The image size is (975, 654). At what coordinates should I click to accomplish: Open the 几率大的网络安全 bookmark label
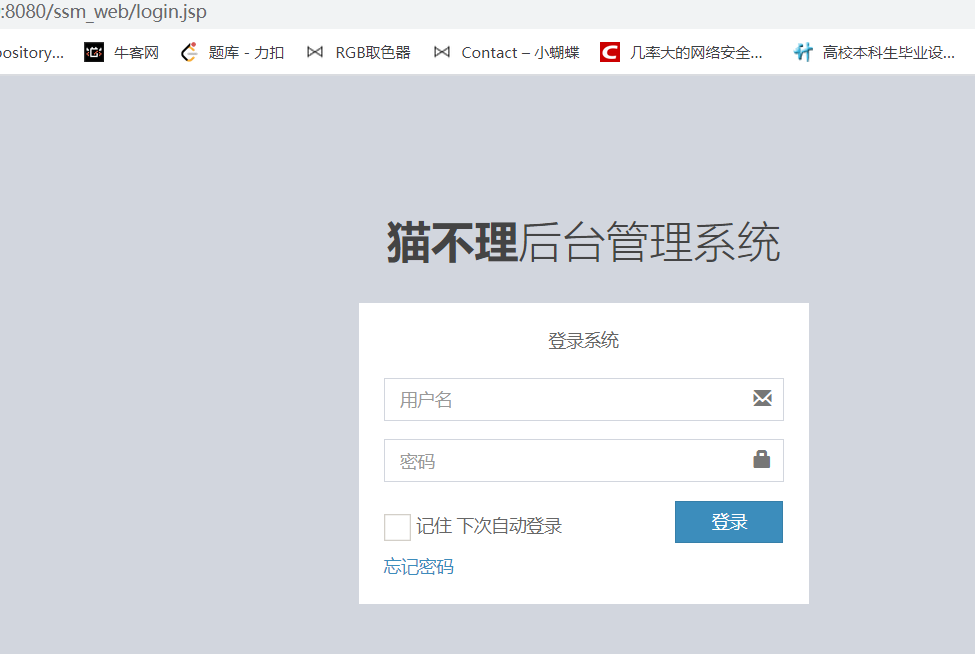[696, 53]
